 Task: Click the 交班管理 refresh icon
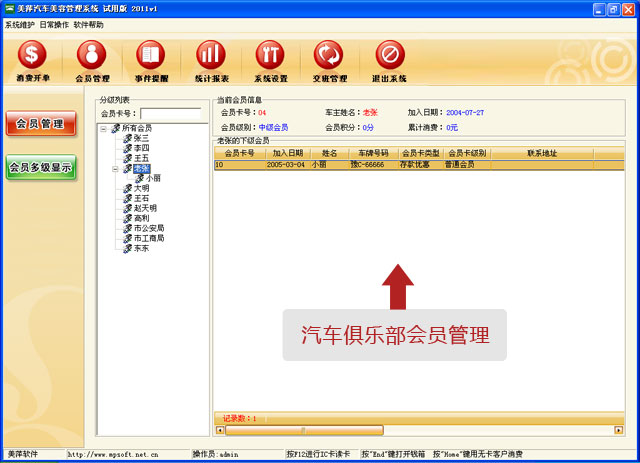[x=329, y=54]
